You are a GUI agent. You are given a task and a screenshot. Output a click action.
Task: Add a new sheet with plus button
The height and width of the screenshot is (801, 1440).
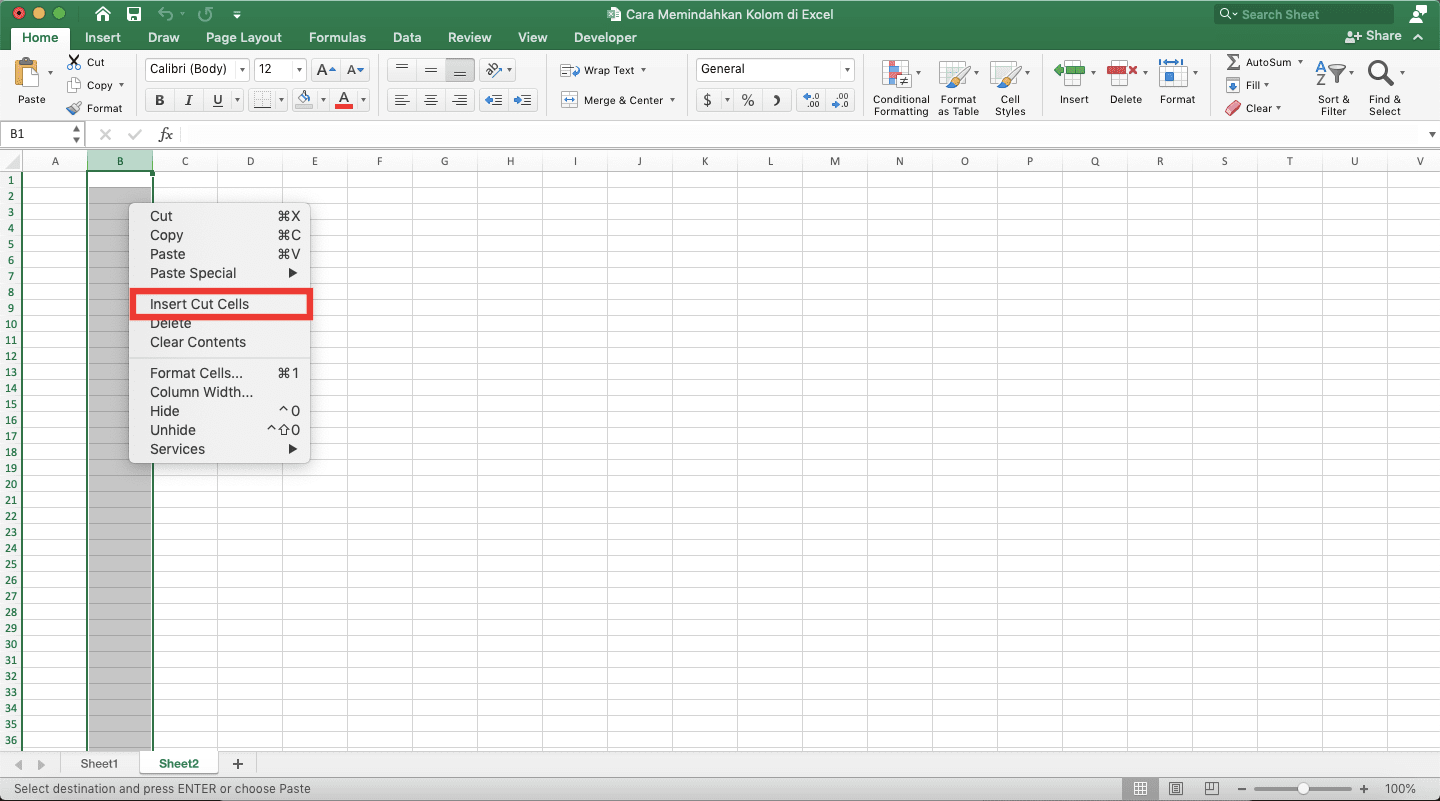237,764
